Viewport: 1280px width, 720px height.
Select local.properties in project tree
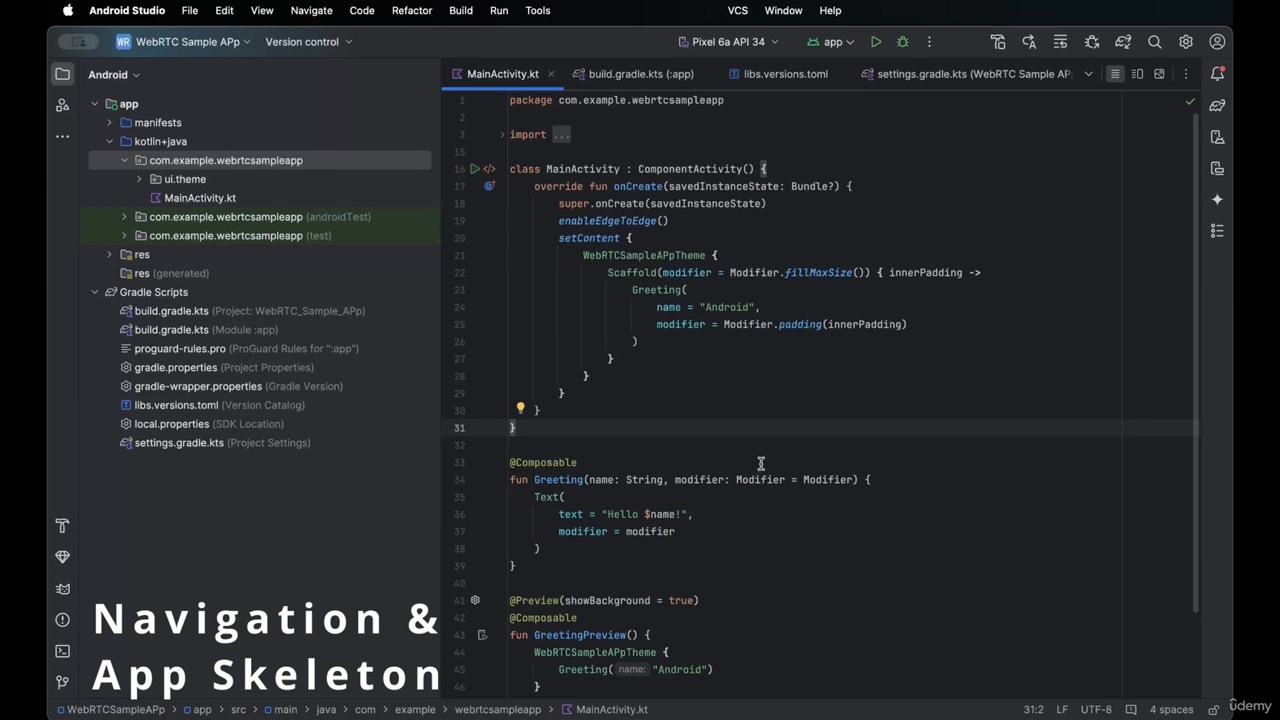pyautogui.click(x=171, y=424)
